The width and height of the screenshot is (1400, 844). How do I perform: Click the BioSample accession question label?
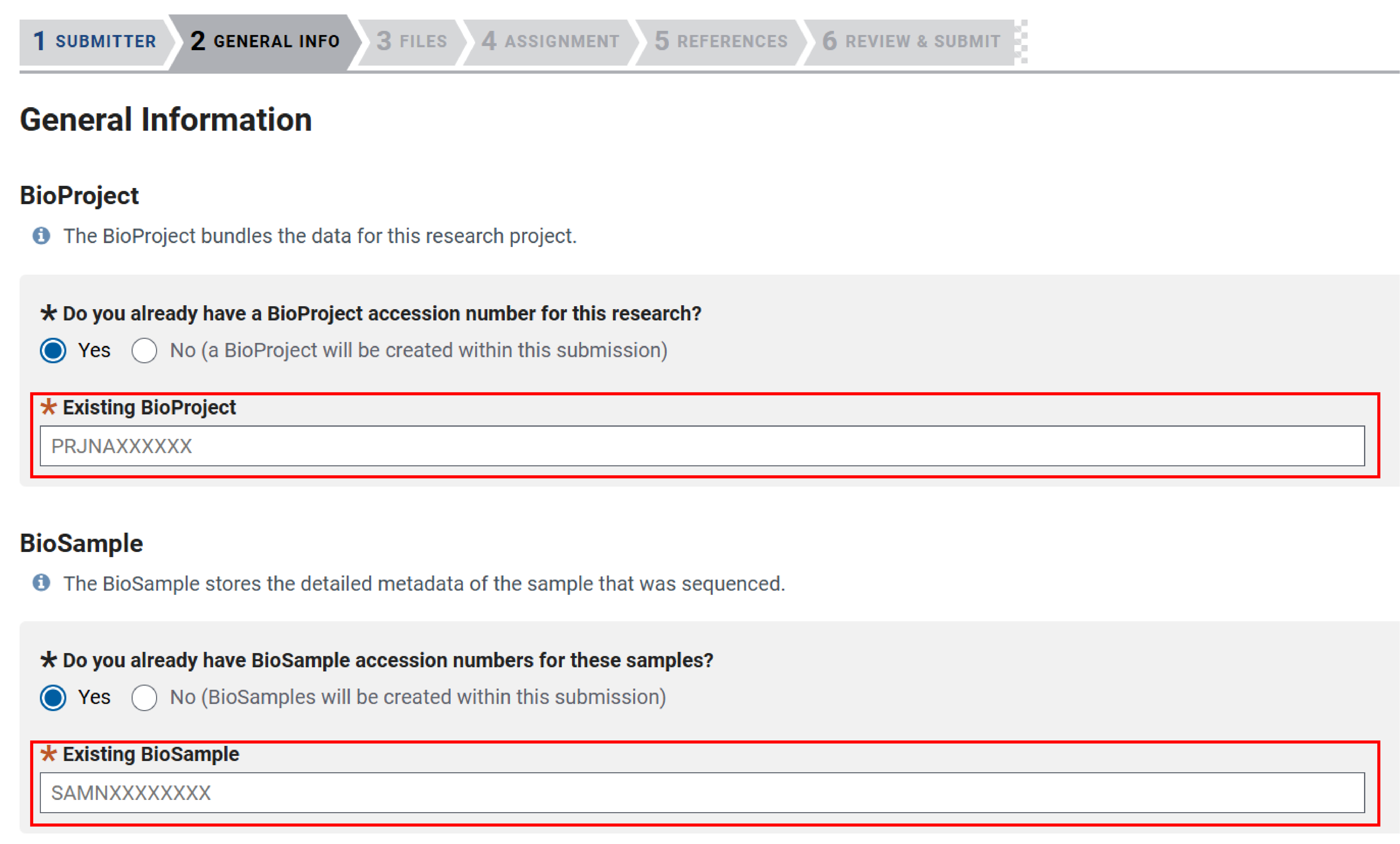(388, 660)
